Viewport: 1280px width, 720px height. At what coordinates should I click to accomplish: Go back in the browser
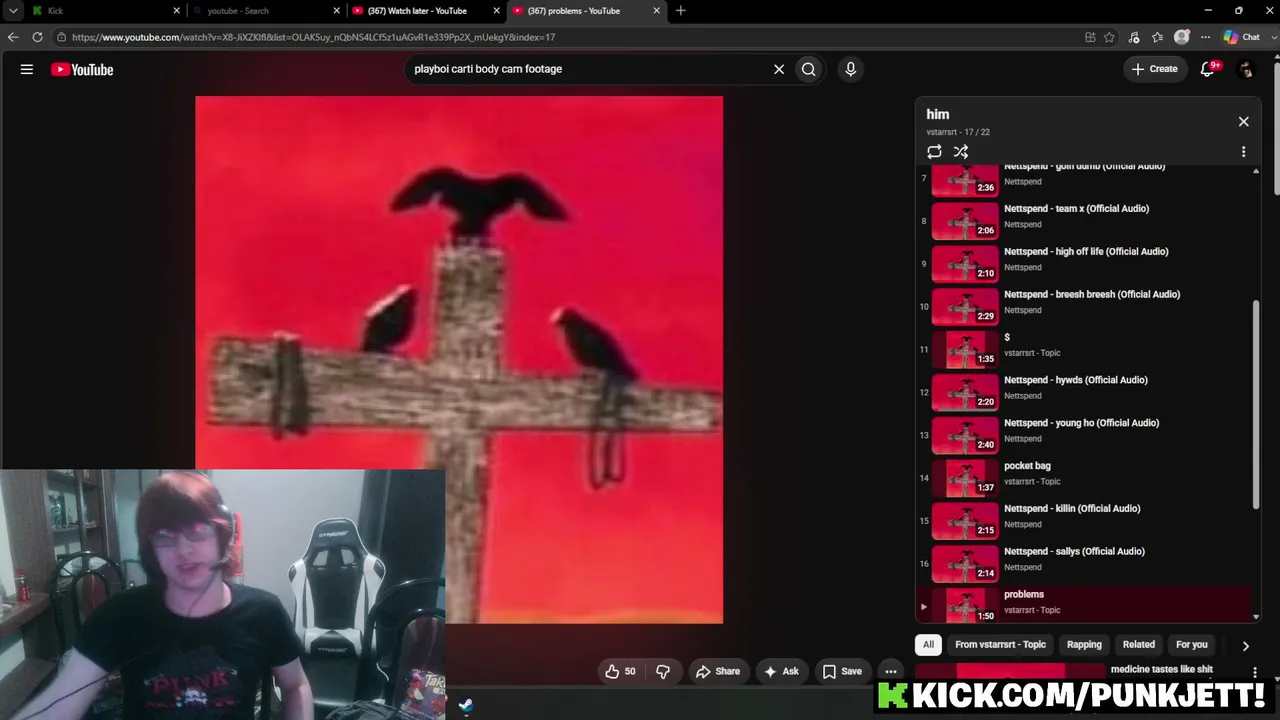(13, 37)
